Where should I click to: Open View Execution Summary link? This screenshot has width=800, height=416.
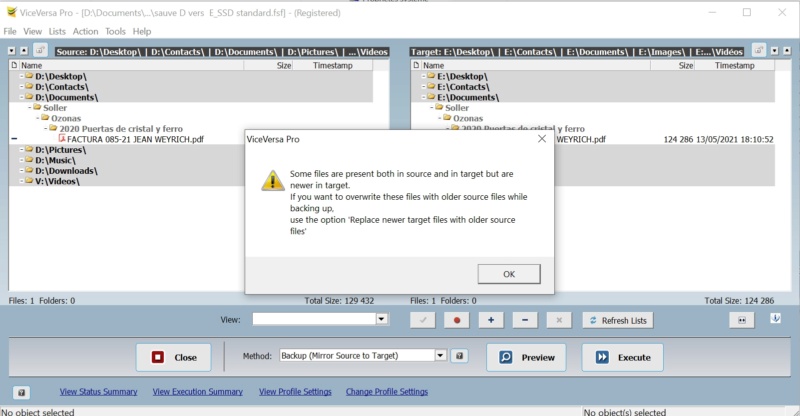[x=197, y=391]
